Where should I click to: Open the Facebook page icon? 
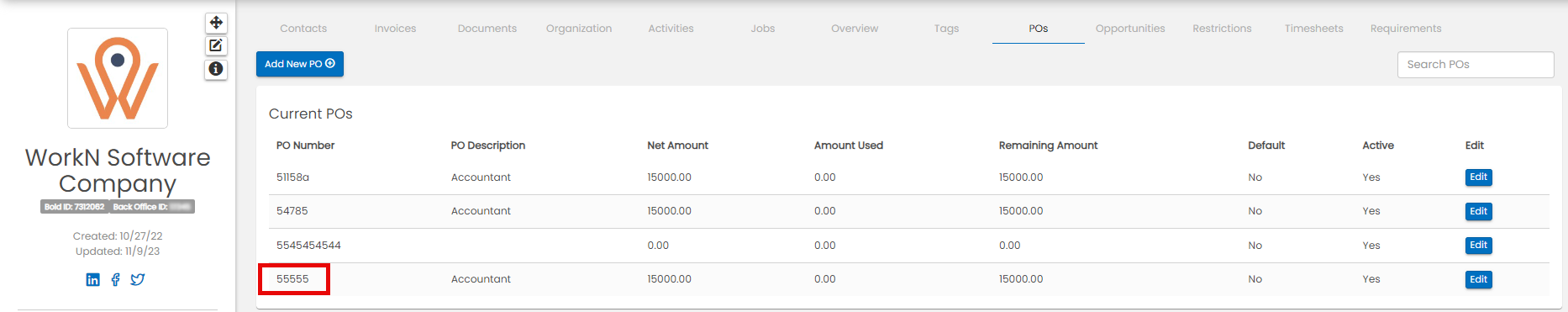(115, 279)
